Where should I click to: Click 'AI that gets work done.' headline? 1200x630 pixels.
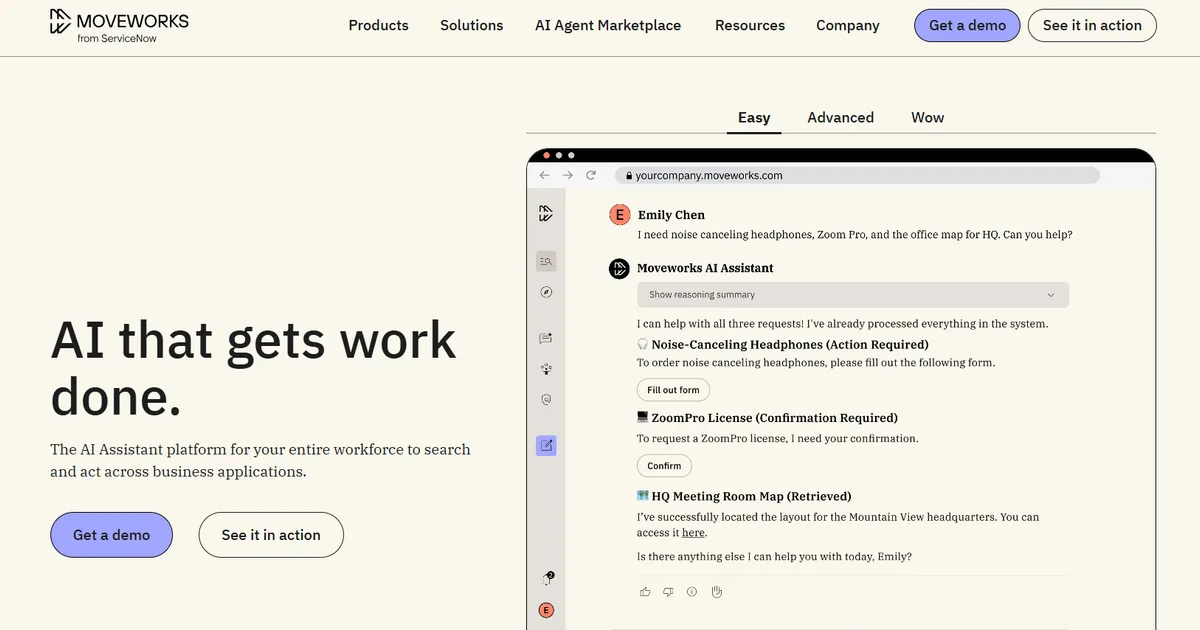[253, 368]
